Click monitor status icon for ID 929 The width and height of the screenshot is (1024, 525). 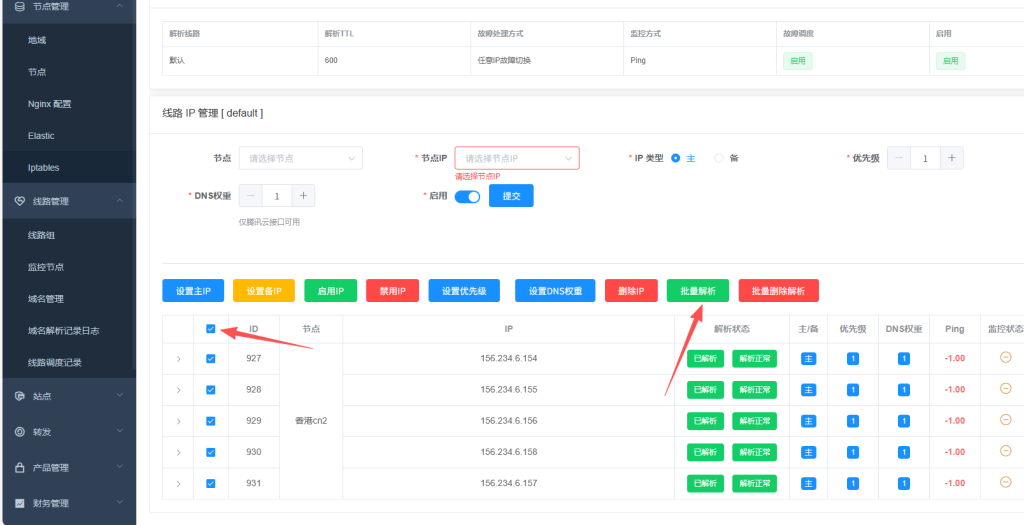pos(1006,420)
